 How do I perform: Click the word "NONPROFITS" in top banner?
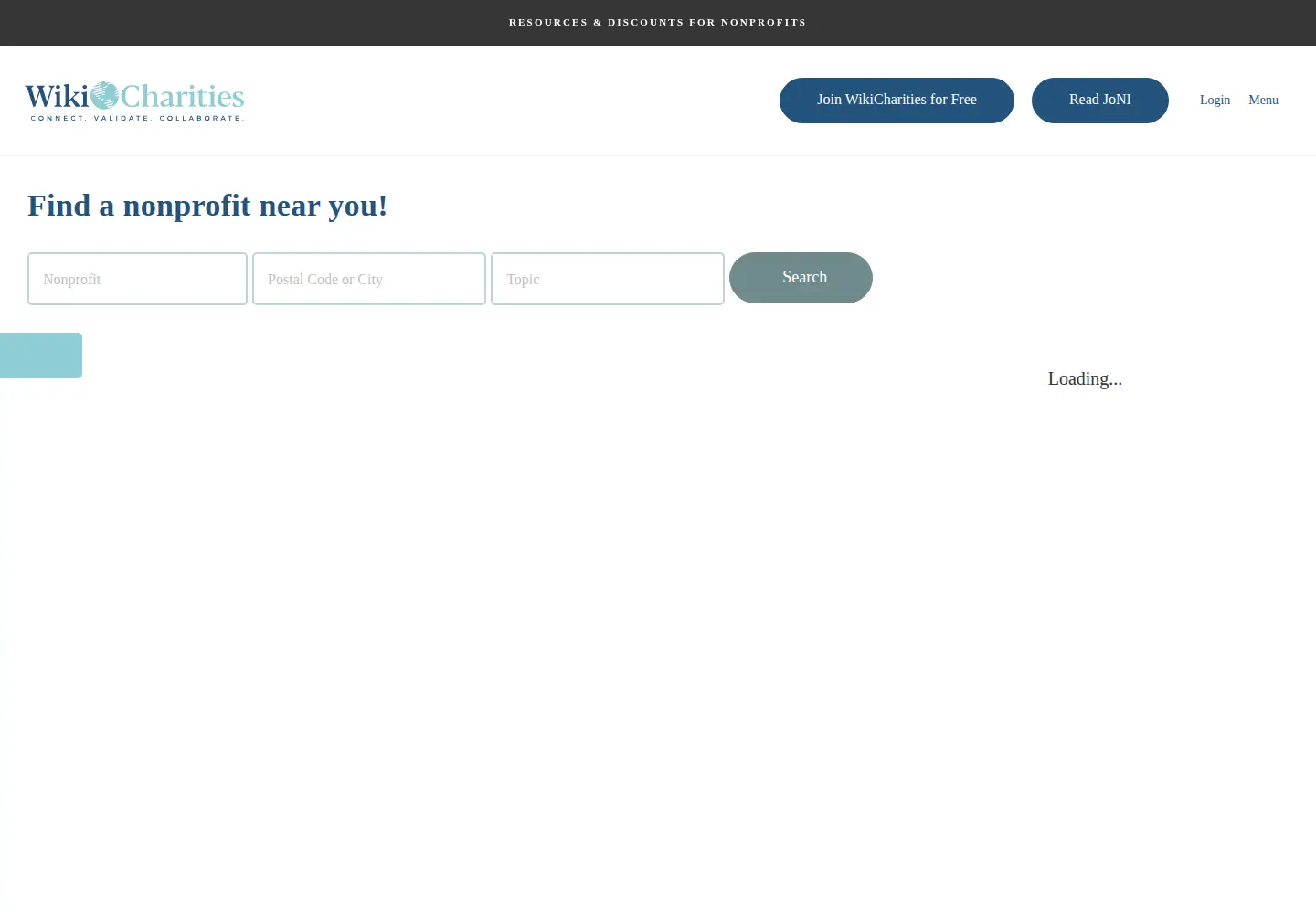[x=763, y=22]
